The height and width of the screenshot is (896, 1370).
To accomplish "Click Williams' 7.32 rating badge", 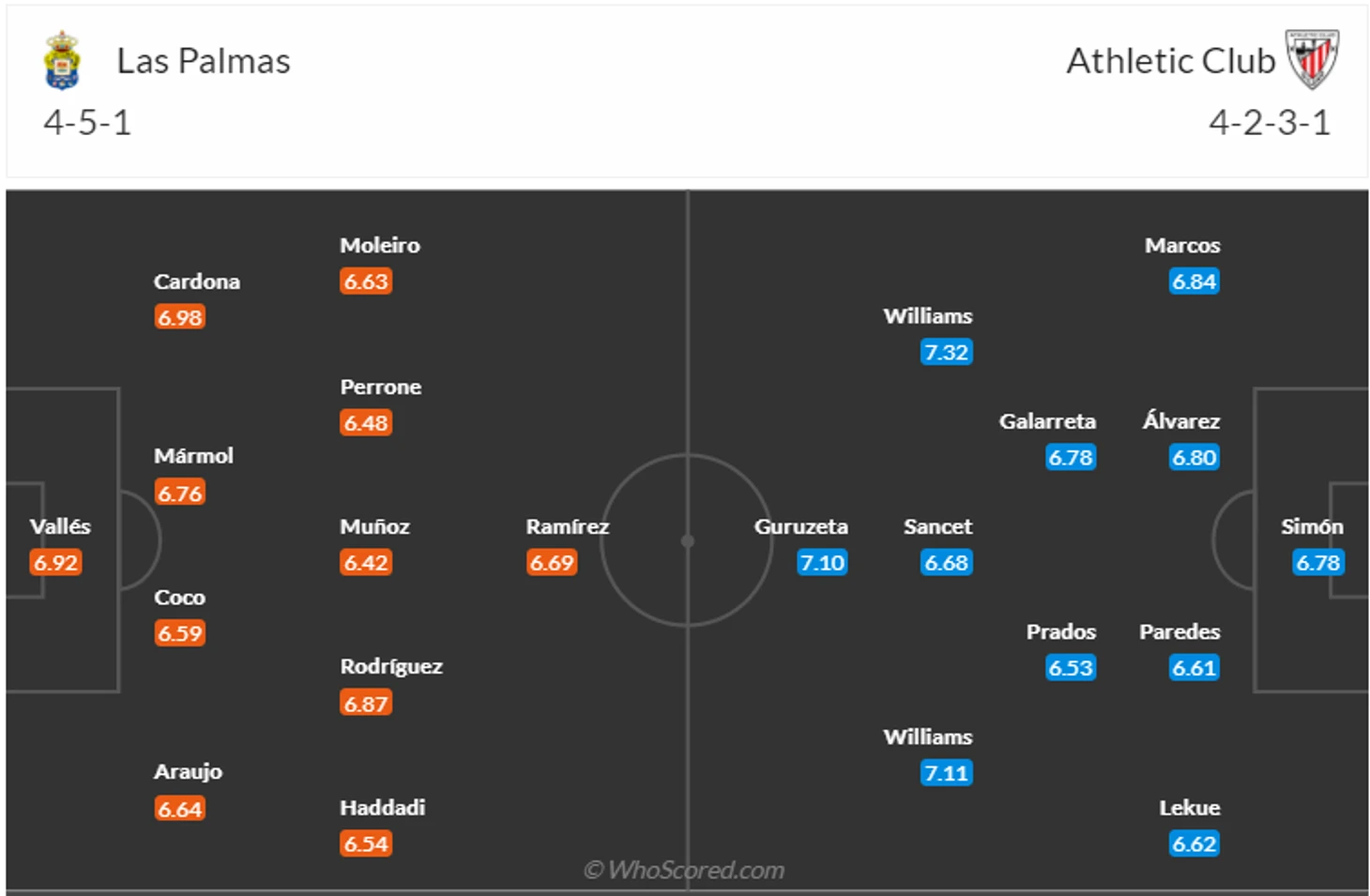I will pos(946,353).
